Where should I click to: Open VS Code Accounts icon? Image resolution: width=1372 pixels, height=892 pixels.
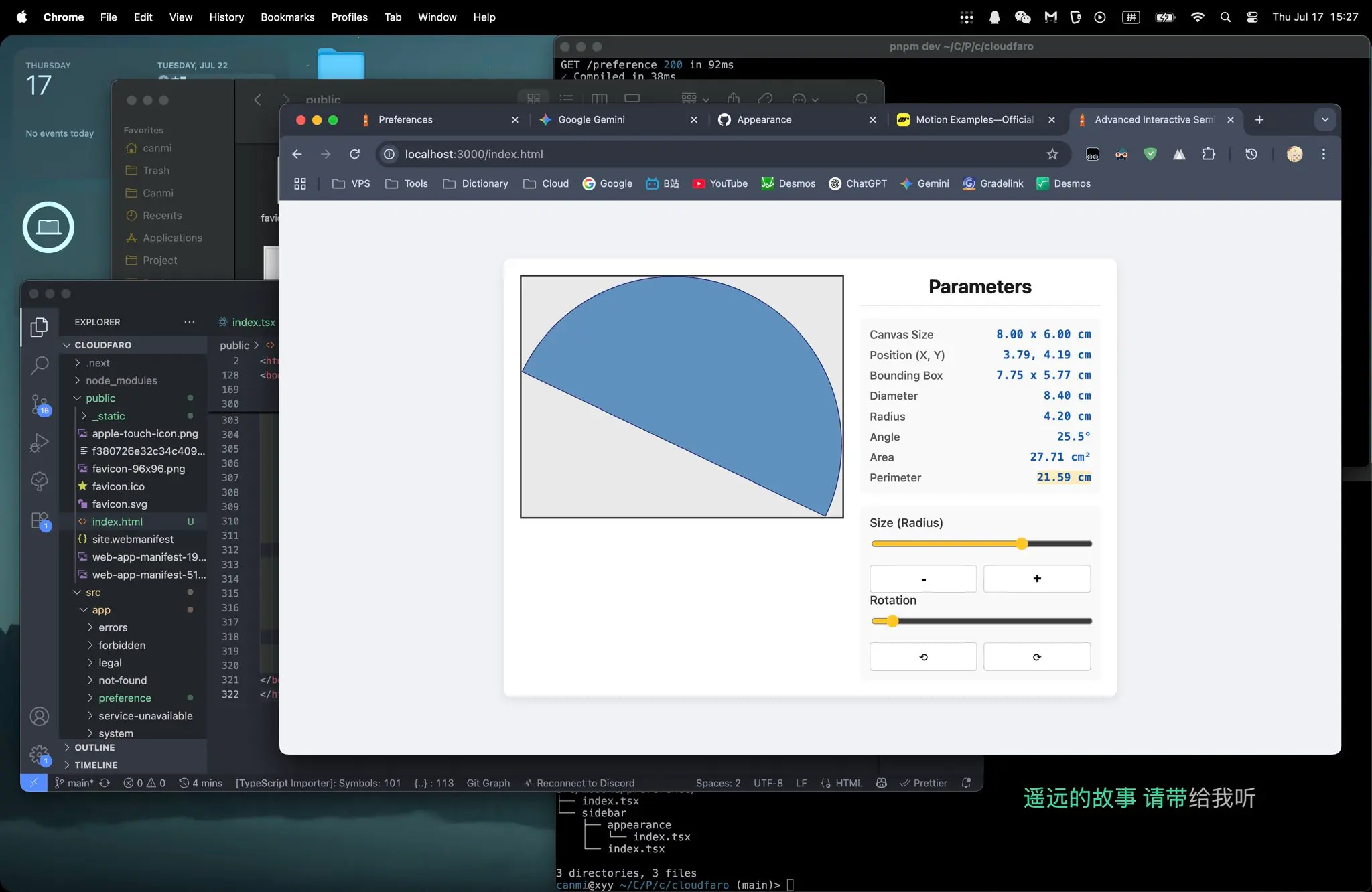click(x=40, y=717)
